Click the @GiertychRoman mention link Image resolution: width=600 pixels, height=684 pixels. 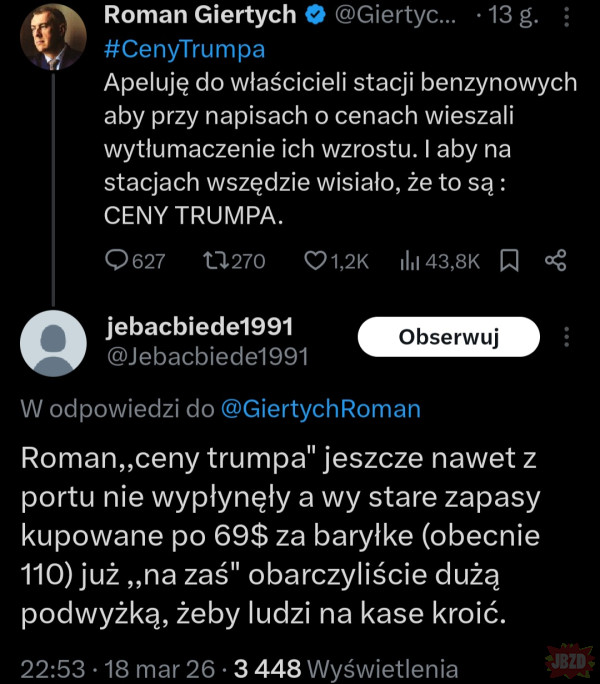click(x=318, y=409)
